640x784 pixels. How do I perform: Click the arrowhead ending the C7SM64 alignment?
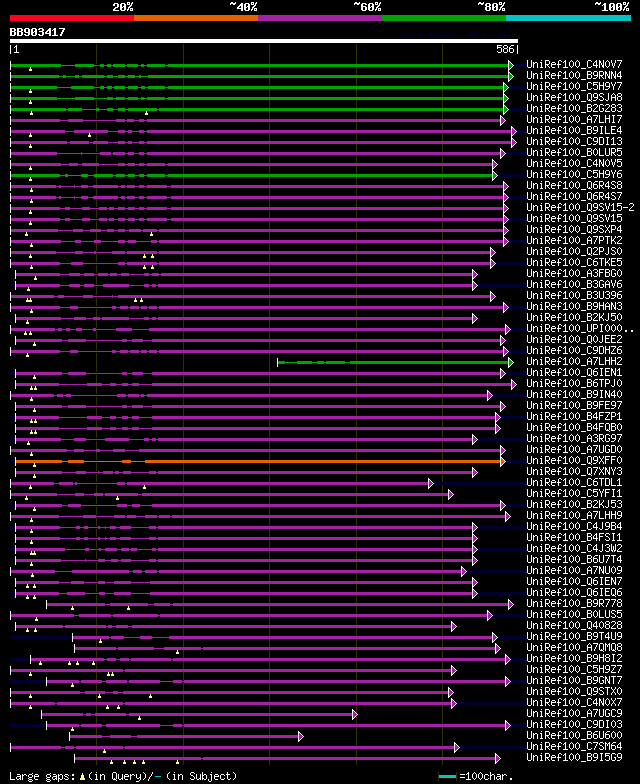pos(457,748)
